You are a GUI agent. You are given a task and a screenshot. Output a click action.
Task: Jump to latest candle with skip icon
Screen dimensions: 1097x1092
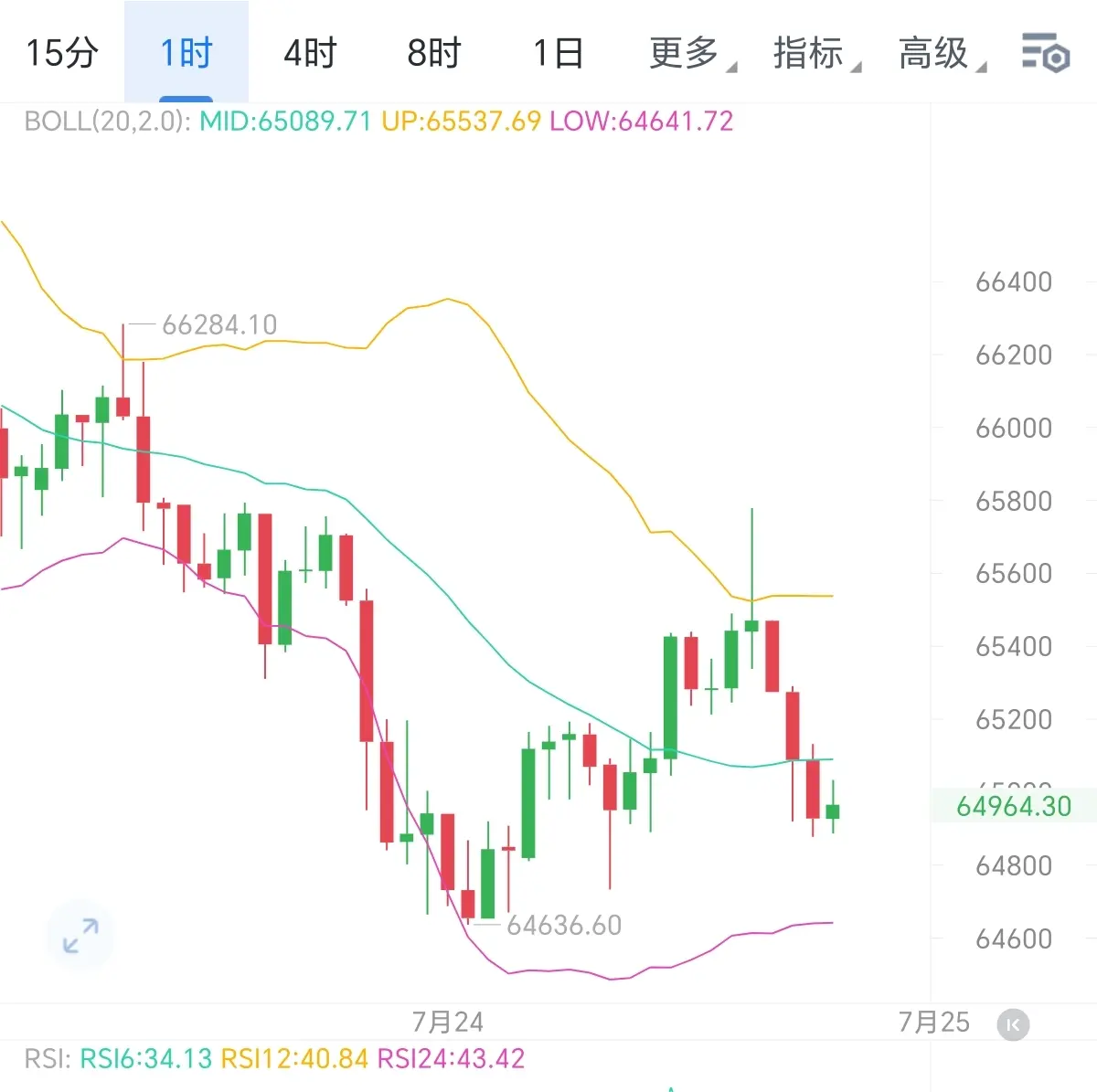pos(1013,1024)
